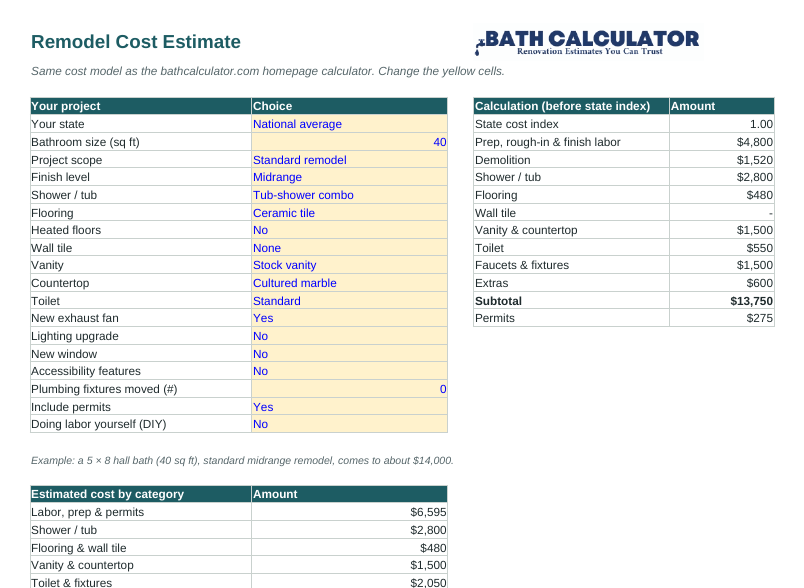Click the 'Prep, rough-in & finish labor' label
Image resolution: width=804 pixels, height=588 pixels.
[548, 142]
